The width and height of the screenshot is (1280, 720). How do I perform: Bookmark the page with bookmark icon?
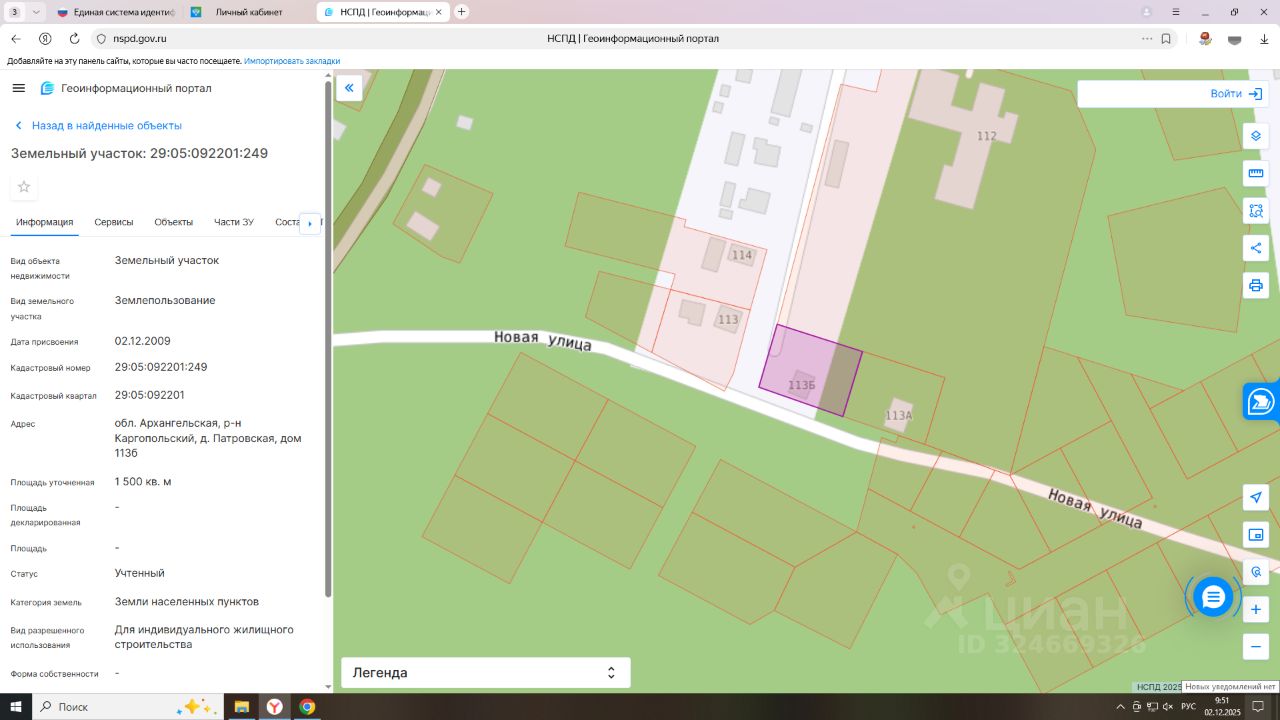click(x=1166, y=38)
